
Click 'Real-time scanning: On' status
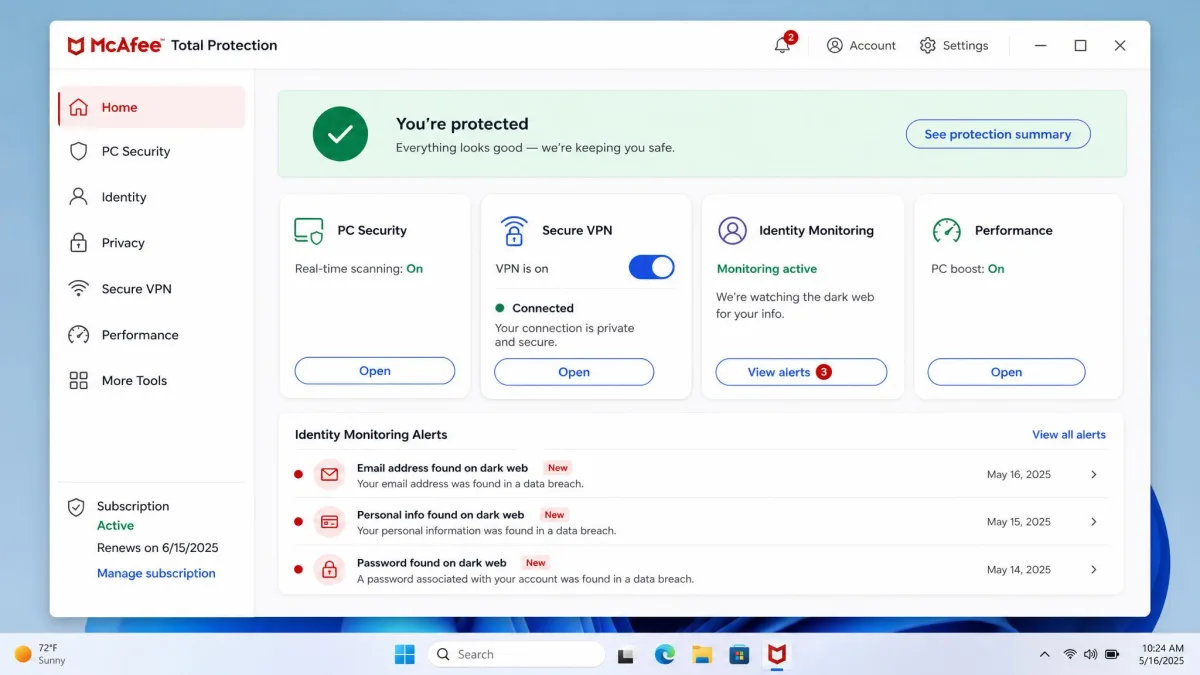(x=359, y=269)
